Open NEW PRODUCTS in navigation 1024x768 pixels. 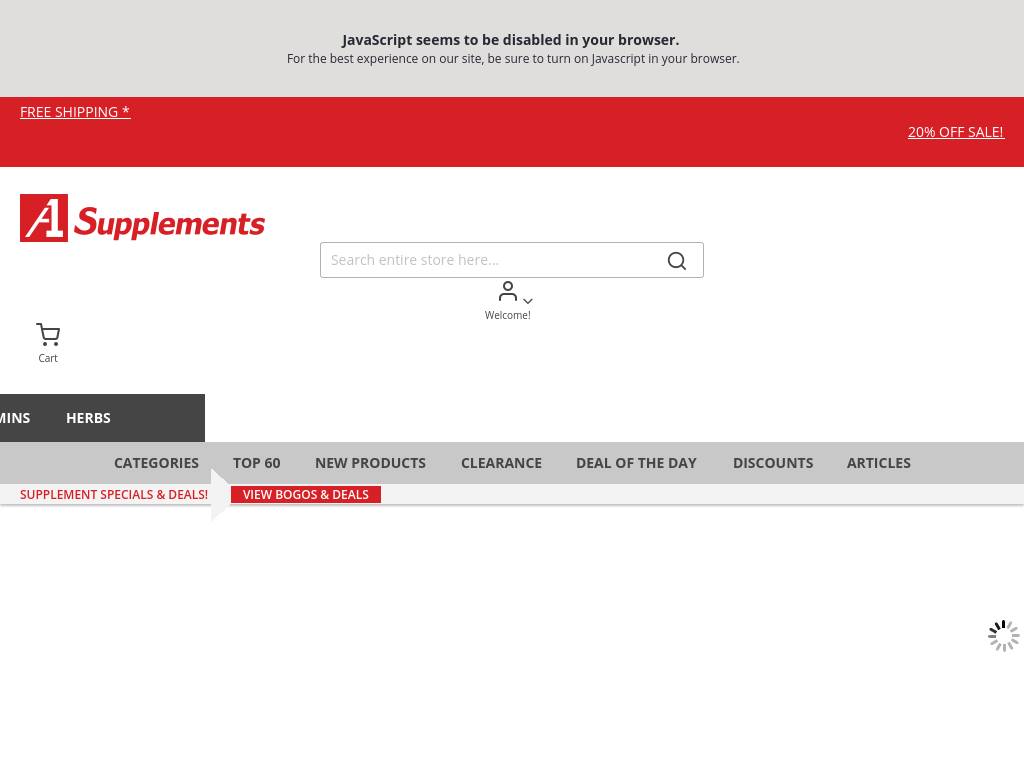pyautogui.click(x=370, y=463)
